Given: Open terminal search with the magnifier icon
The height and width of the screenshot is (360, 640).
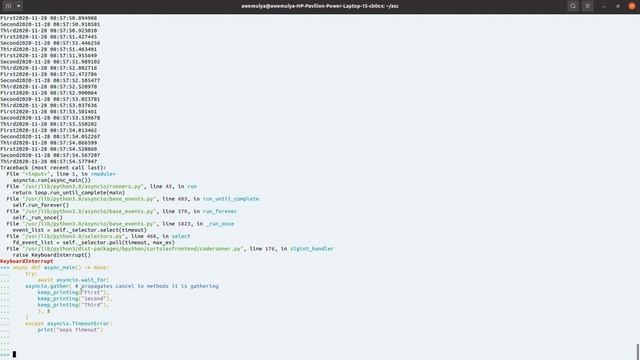Looking at the screenshot, I should click(573, 6).
